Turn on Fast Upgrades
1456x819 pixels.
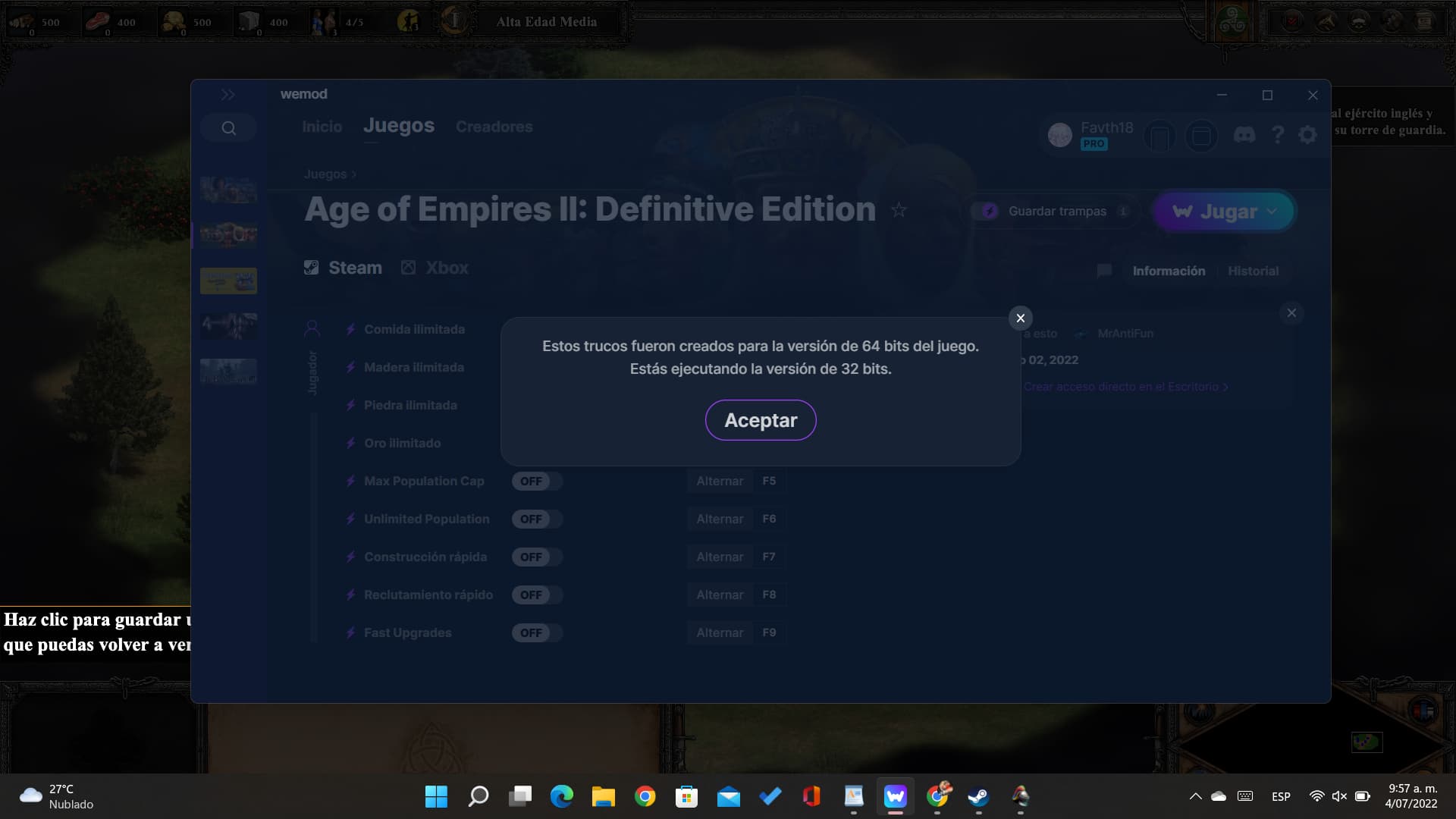point(537,632)
